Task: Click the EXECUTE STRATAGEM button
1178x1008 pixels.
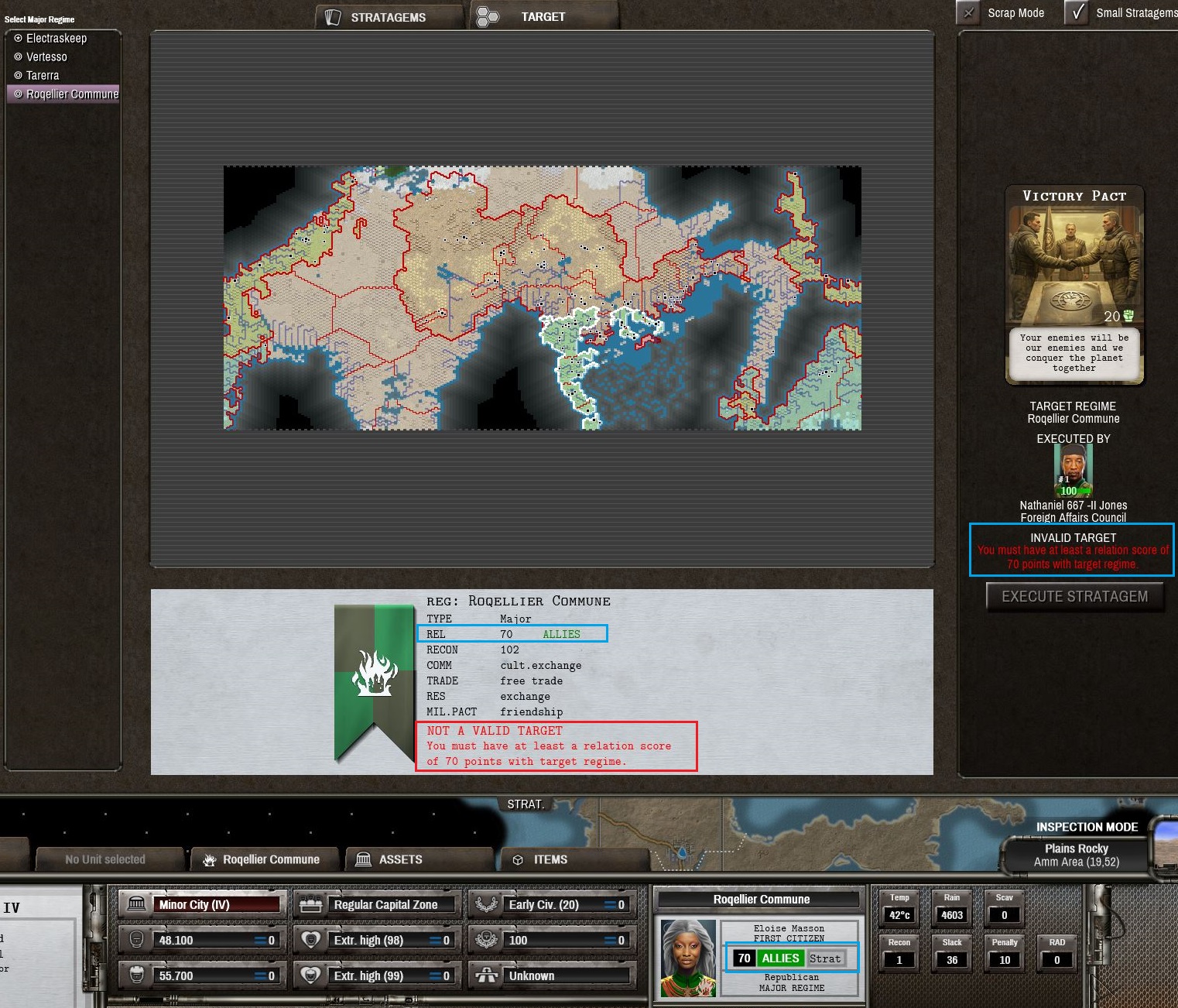Action: (1075, 597)
